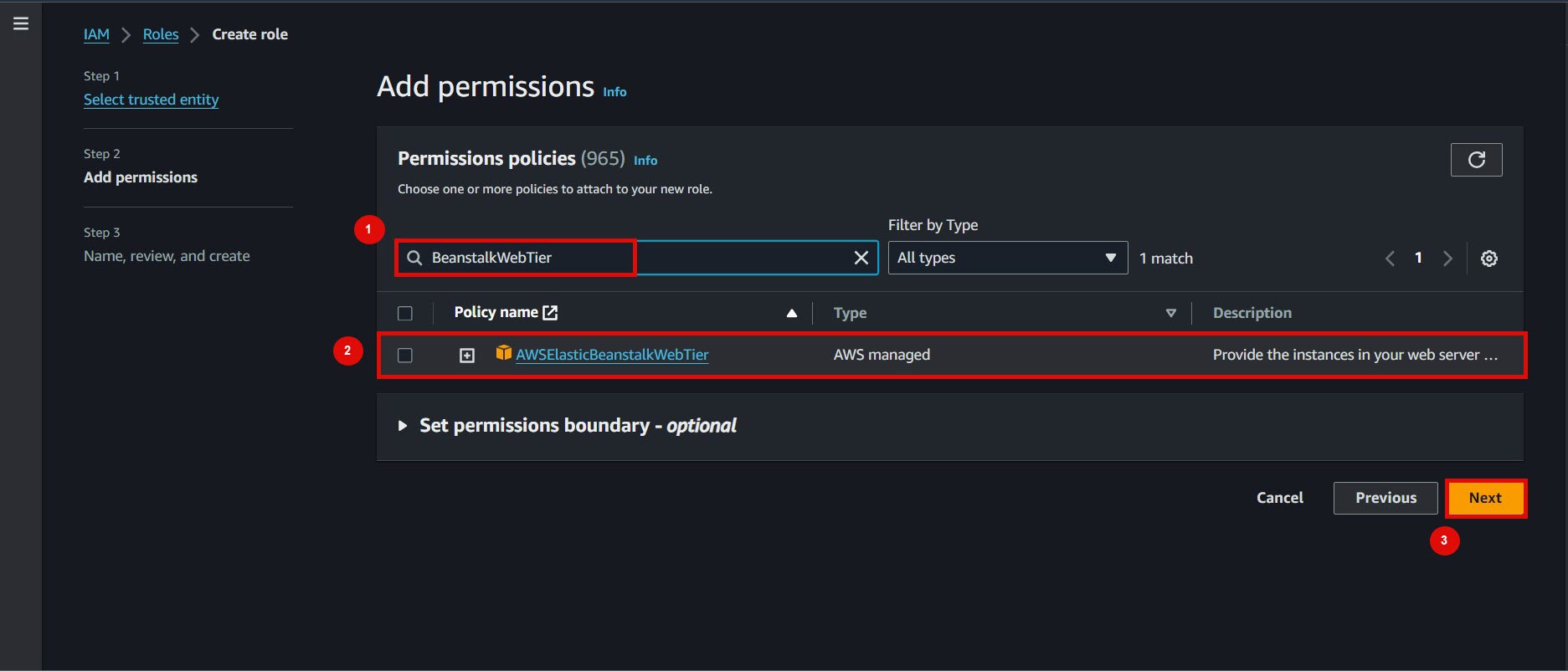Check the AWSElasticBeanstalkWebTier policy checkbox

(x=405, y=355)
